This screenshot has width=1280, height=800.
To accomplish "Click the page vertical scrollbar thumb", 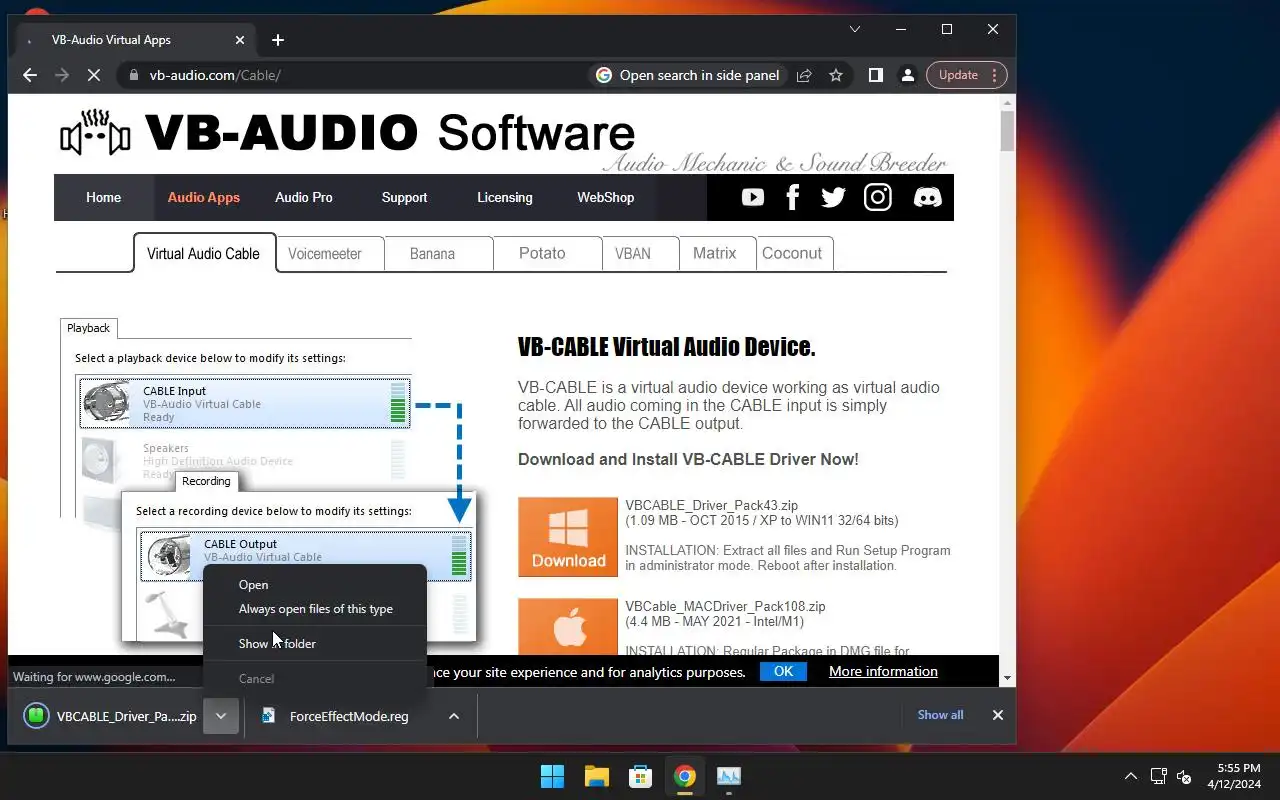I will click(x=1007, y=131).
